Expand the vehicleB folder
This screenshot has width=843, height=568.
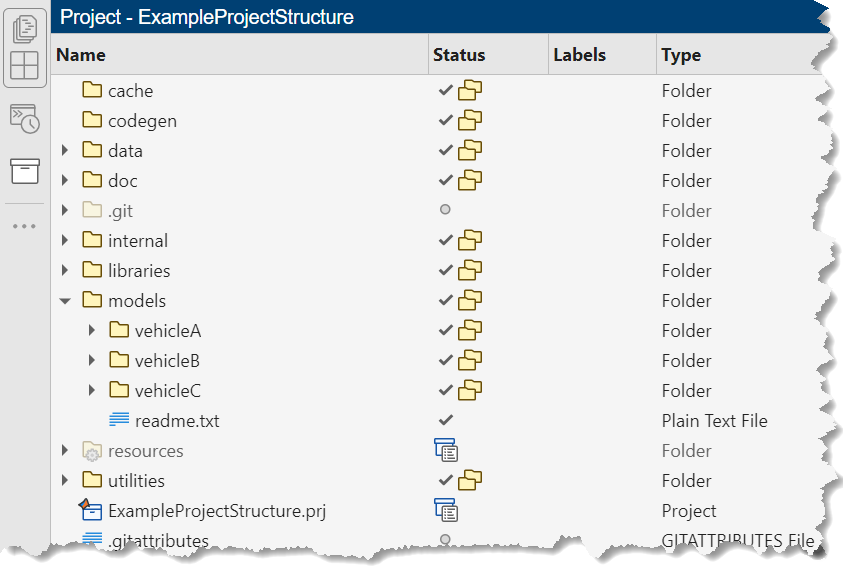click(92, 361)
